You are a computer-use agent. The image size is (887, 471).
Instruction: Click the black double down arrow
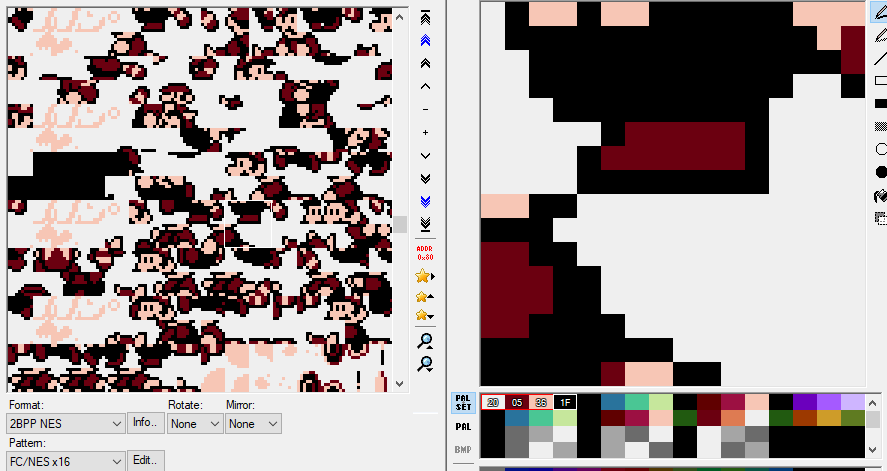tap(425, 179)
